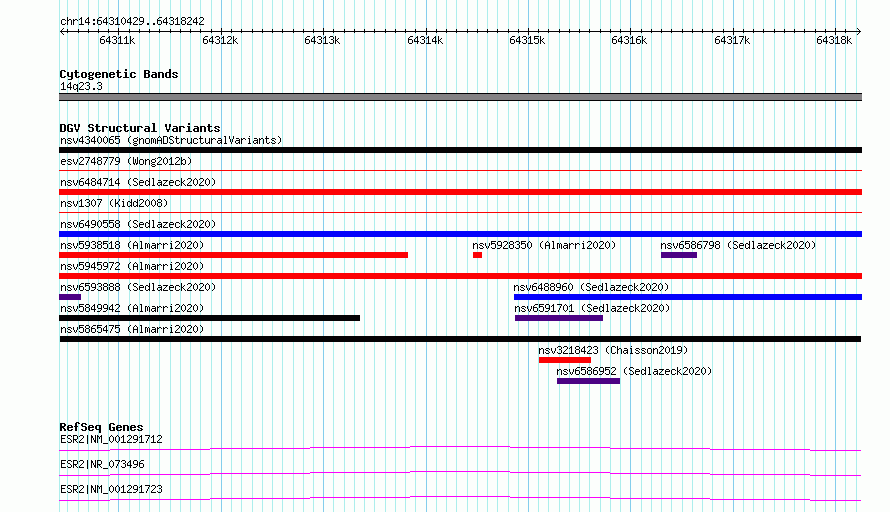Click the nsv5938518 (Almarri2020) variant label

pos(132,245)
